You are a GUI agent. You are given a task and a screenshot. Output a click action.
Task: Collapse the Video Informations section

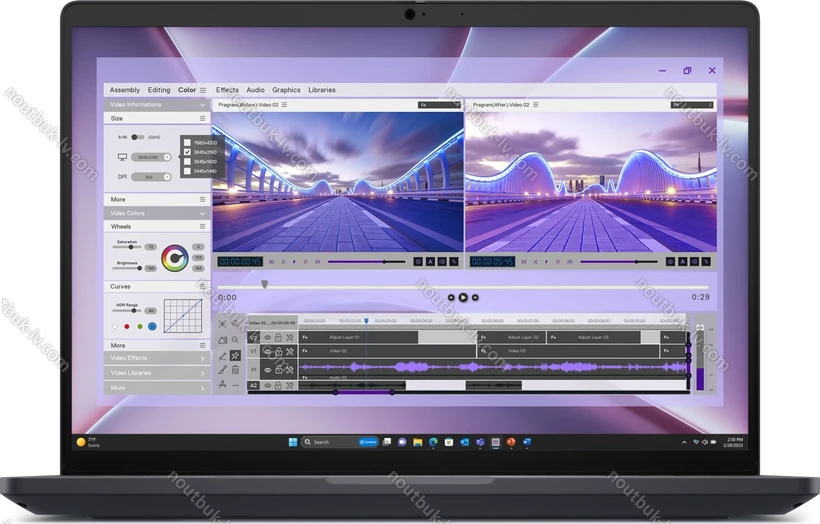(x=202, y=104)
